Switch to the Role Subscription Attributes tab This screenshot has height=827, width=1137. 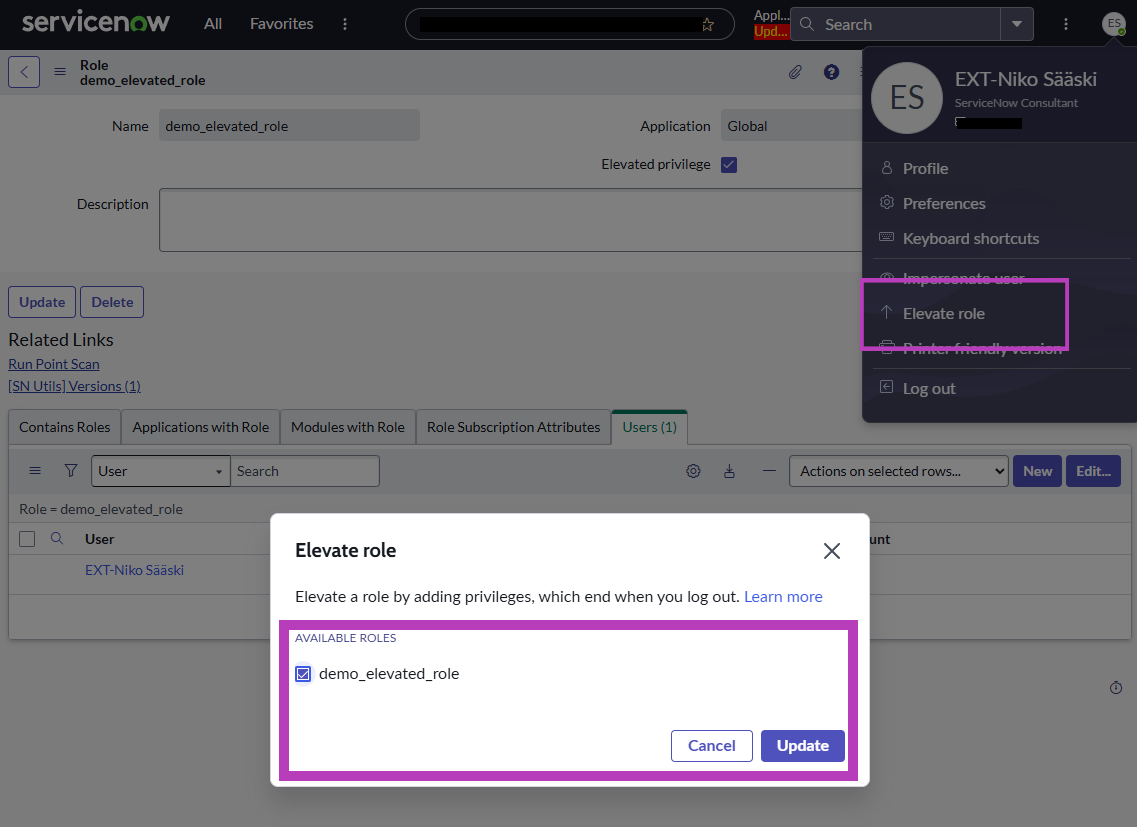(x=513, y=427)
